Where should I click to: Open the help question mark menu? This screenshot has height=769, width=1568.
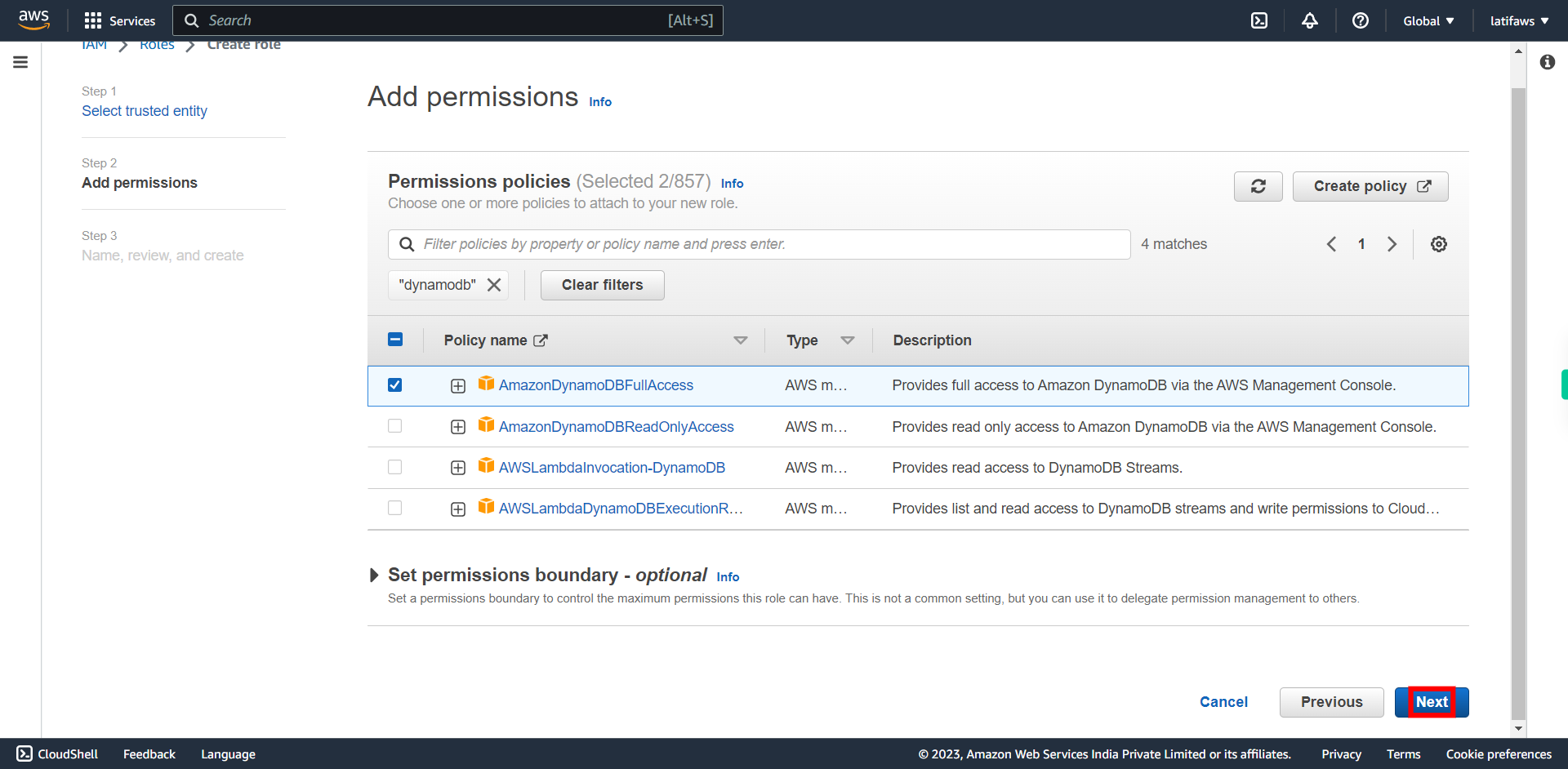[1361, 20]
